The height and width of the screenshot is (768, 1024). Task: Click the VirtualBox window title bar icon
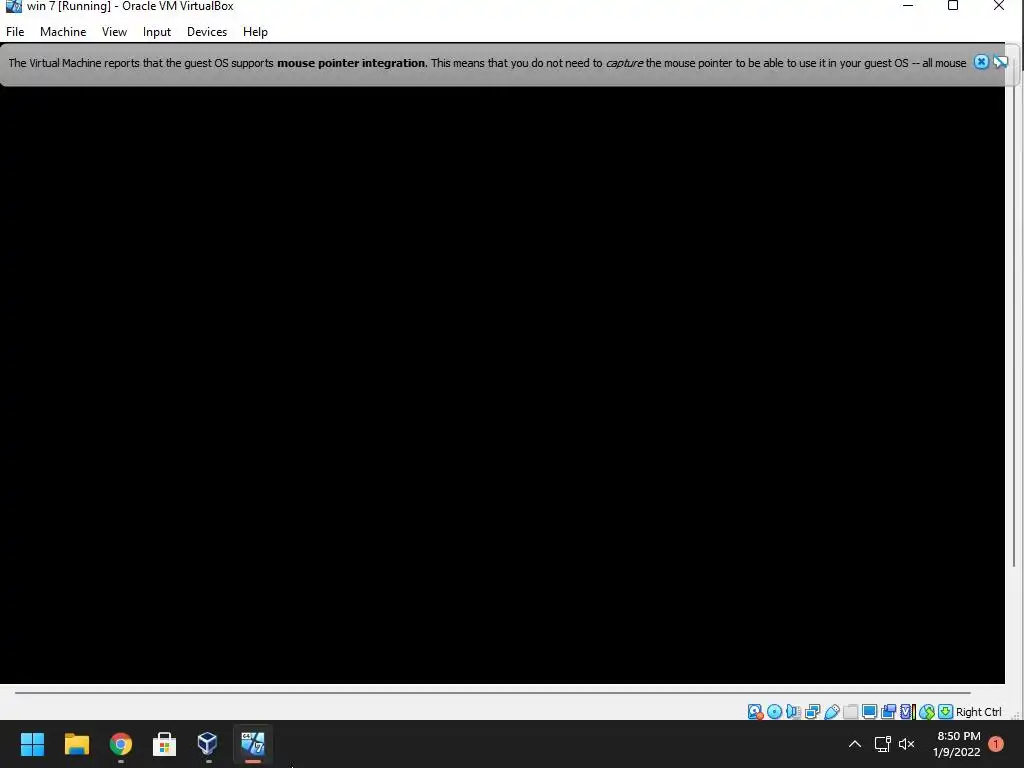click(13, 7)
